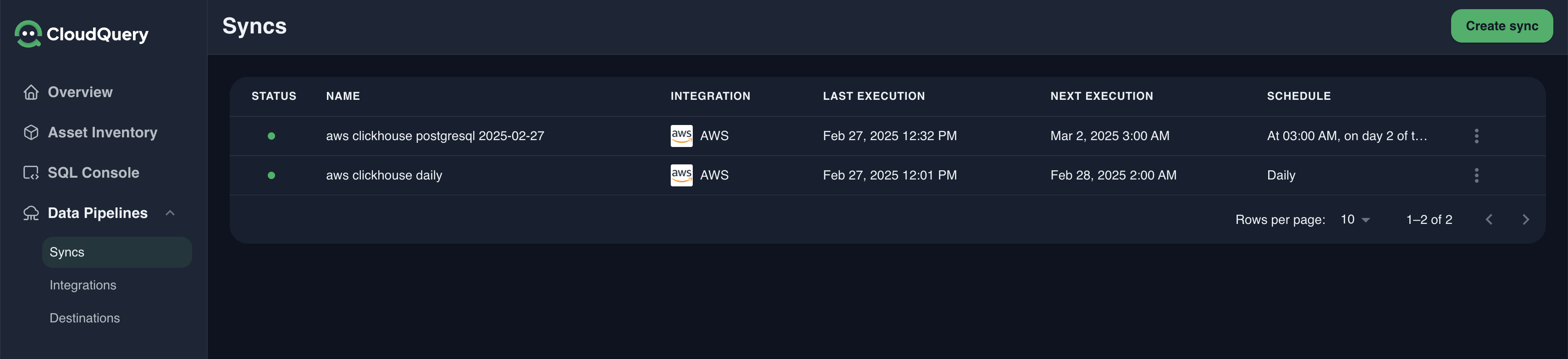
Task: Click the Data Pipelines cloud icon
Action: 31,213
